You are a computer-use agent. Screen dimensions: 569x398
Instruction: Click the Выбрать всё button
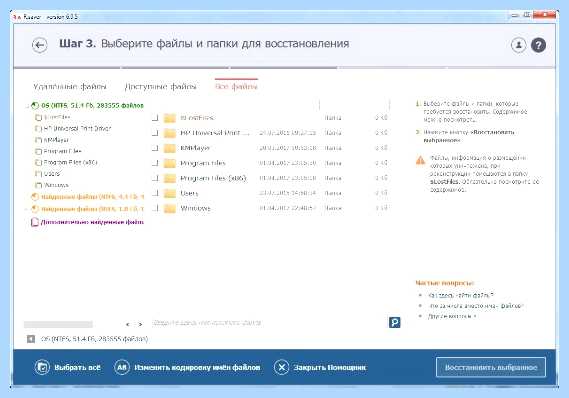click(x=67, y=367)
